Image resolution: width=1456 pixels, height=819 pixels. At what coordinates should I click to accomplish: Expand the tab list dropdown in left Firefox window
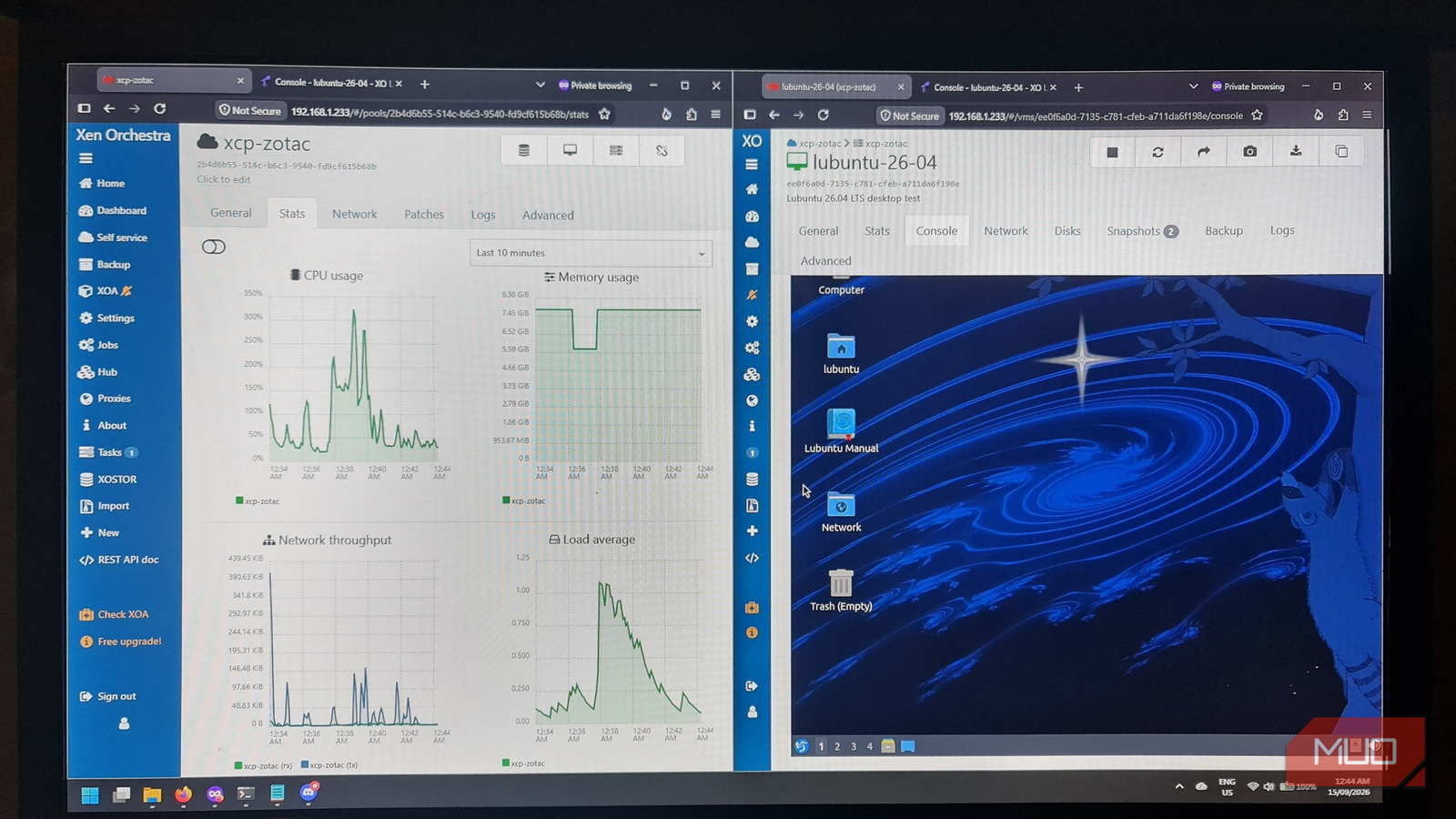pos(541,85)
